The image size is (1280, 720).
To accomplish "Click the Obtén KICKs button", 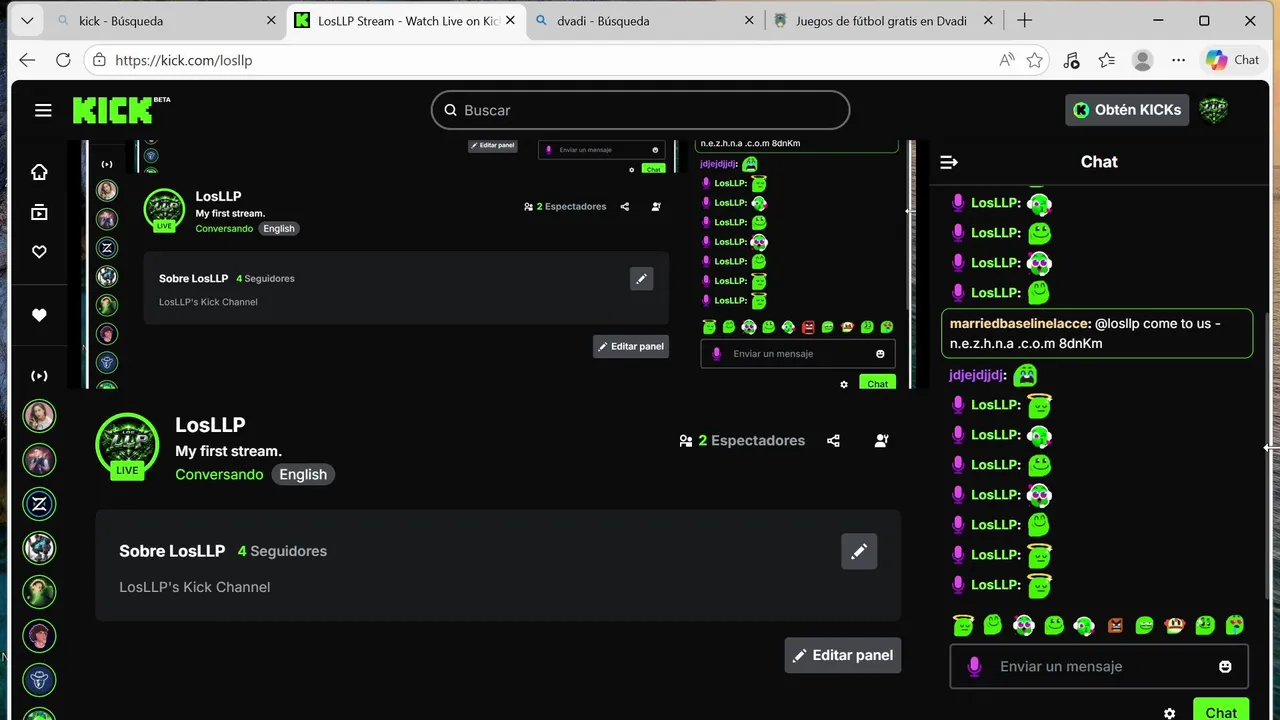I will pos(1127,110).
